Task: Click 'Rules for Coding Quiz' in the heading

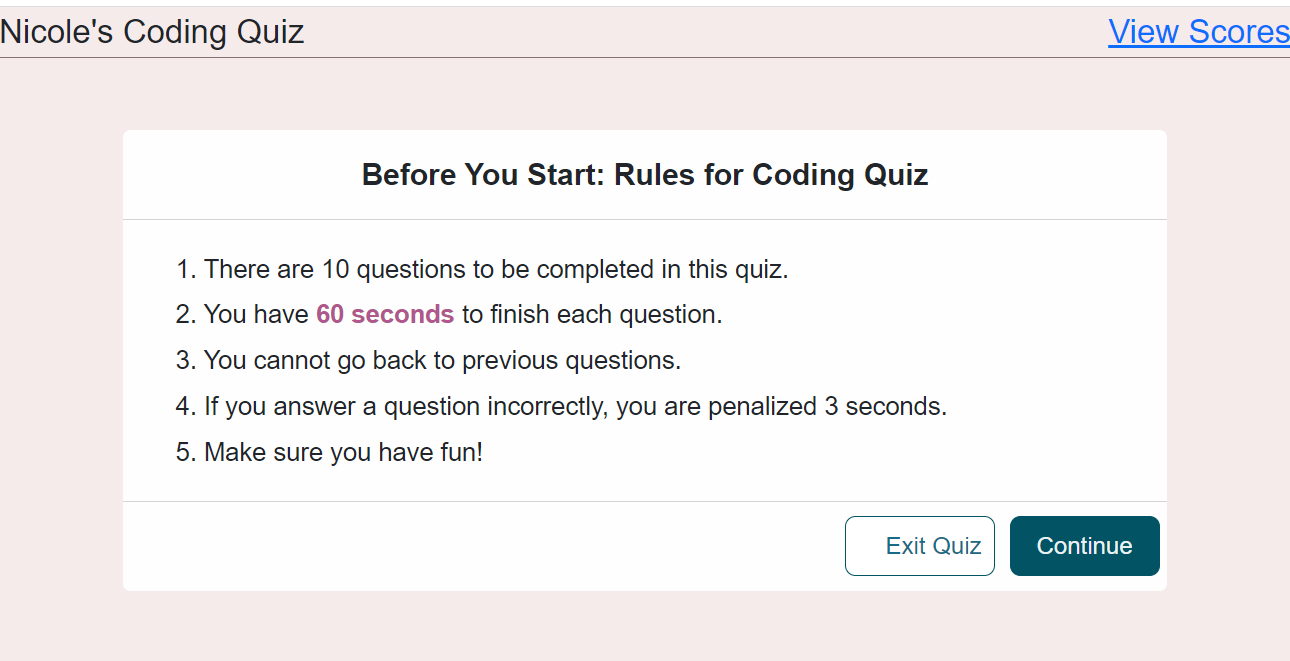Action: (771, 175)
